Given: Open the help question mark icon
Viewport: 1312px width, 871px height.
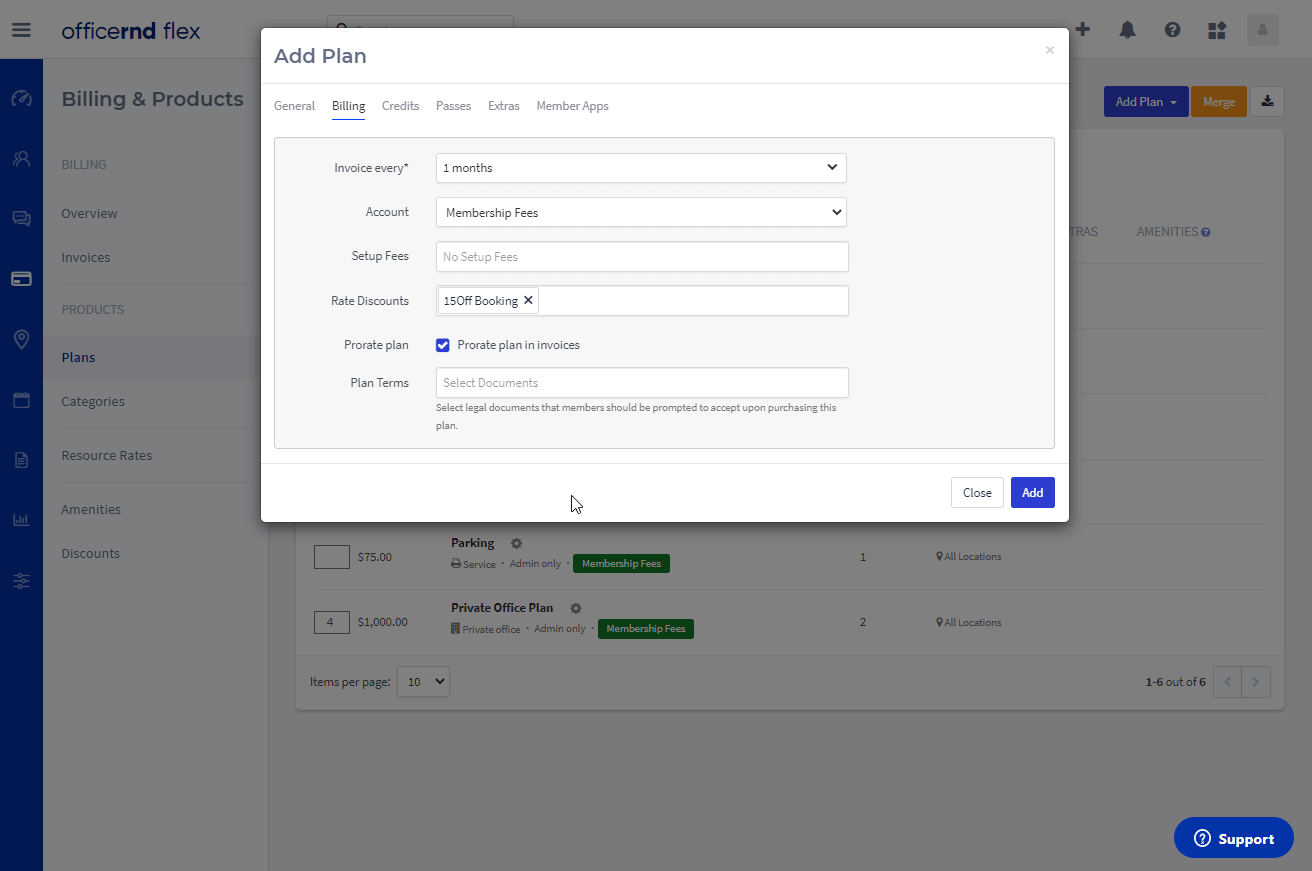Looking at the screenshot, I should tap(1172, 30).
